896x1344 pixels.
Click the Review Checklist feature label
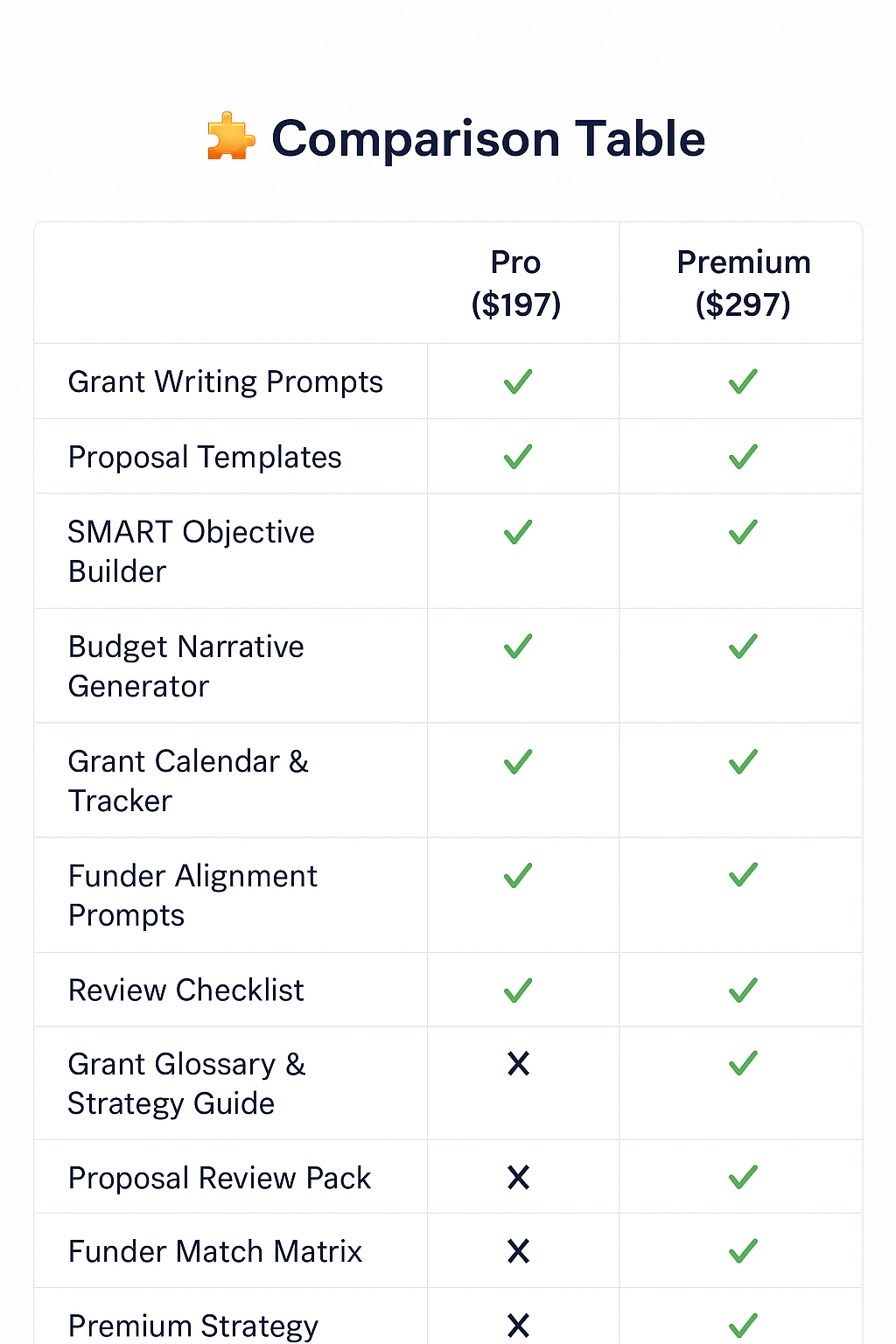coord(186,990)
